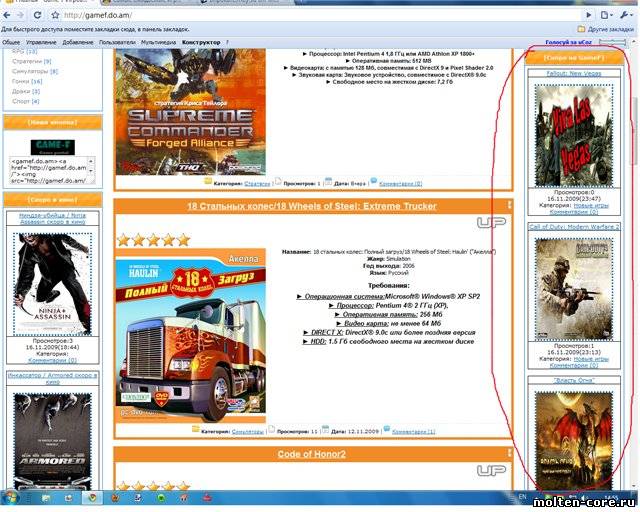Click UP icon in 18 Wheels post
Viewport: 640px width, 512px height.
[491, 223]
